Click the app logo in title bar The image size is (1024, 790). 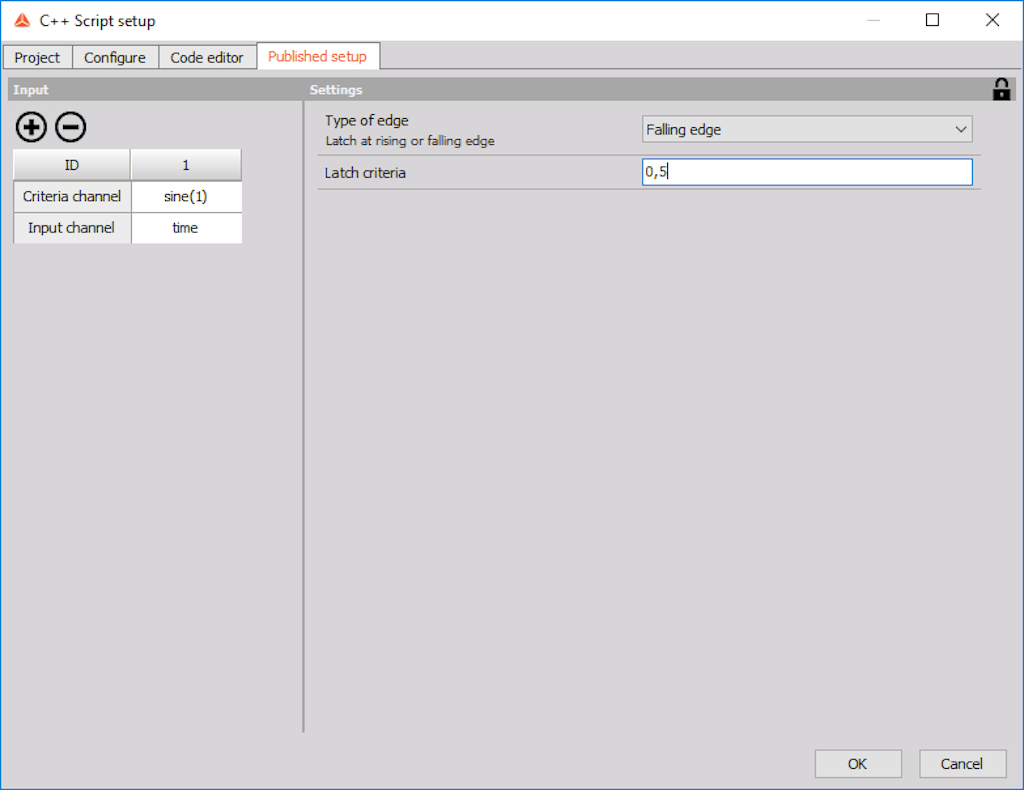pos(23,21)
